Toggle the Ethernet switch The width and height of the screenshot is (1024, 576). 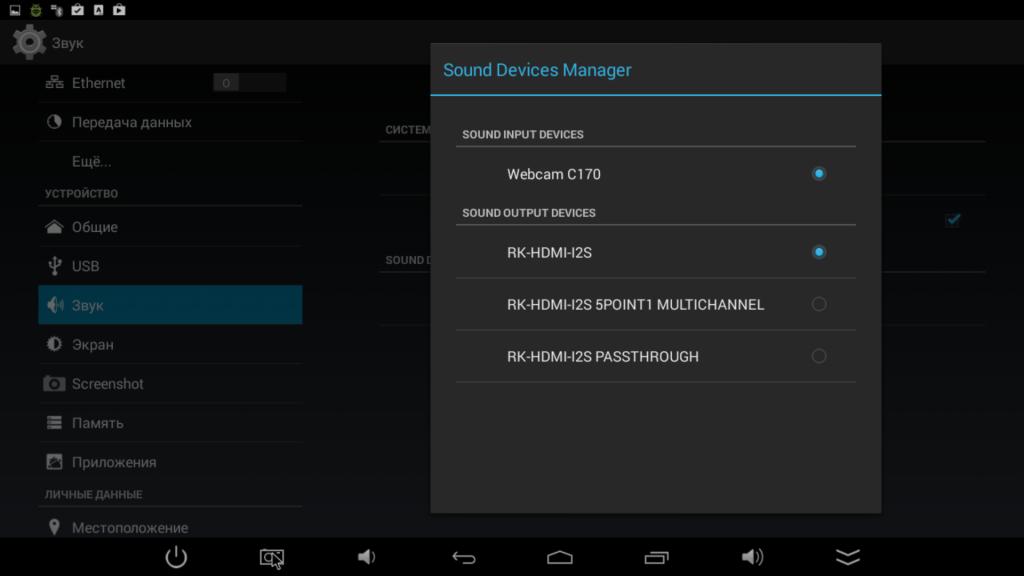tap(249, 83)
